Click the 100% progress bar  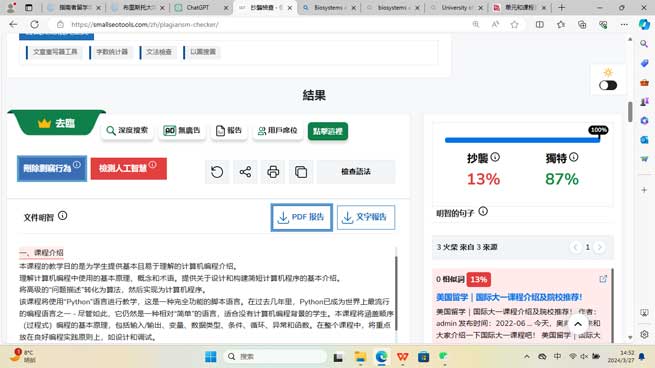point(522,140)
